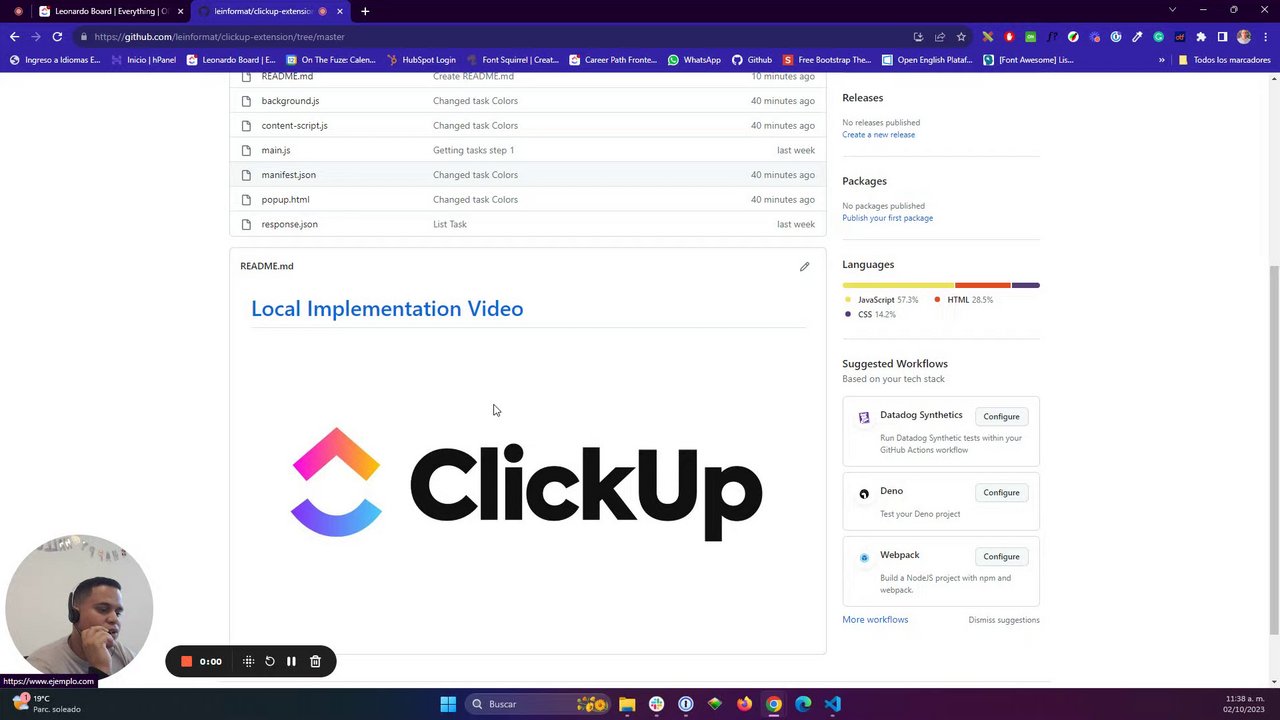The width and height of the screenshot is (1280, 720).
Task: Open the Windows Start menu
Action: 448,704
